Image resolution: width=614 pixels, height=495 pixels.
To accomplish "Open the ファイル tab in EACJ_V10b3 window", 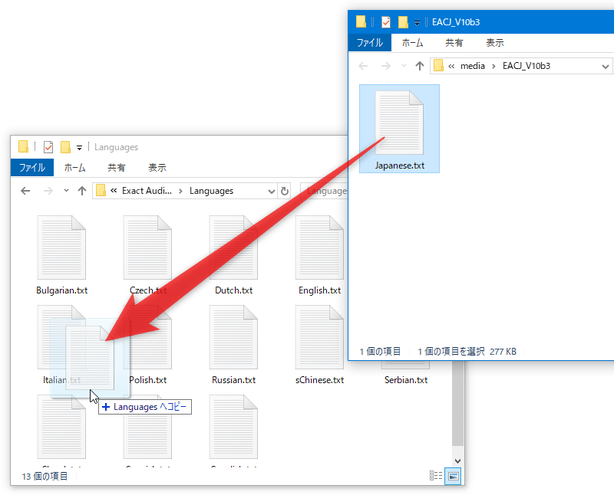I will tap(370, 43).
